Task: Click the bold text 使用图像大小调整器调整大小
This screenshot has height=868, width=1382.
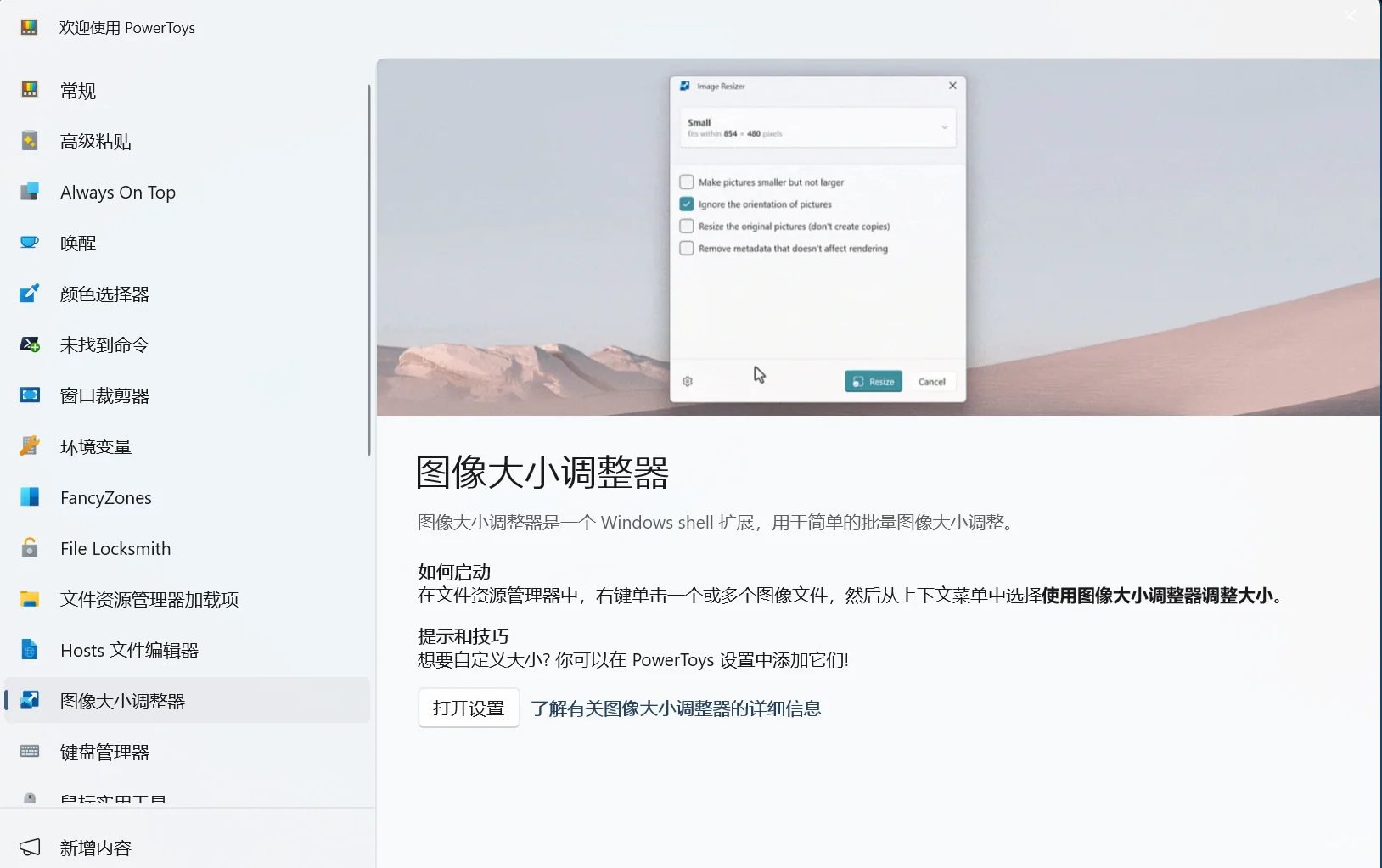Action: 1157,596
